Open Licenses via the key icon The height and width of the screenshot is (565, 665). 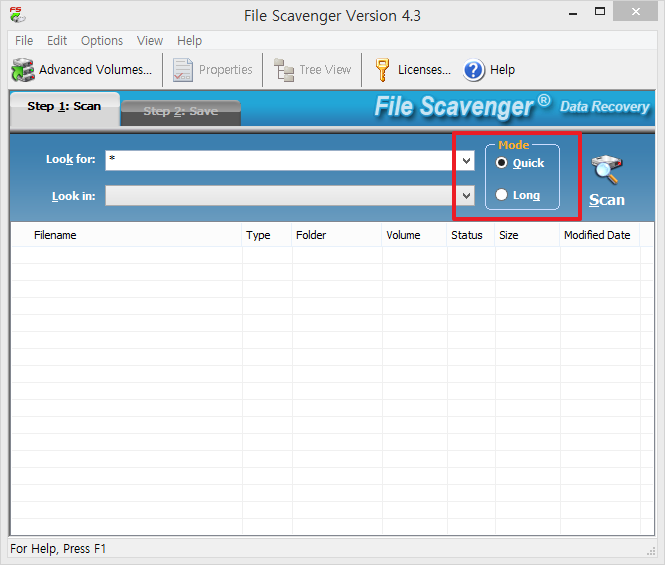[x=382, y=70]
